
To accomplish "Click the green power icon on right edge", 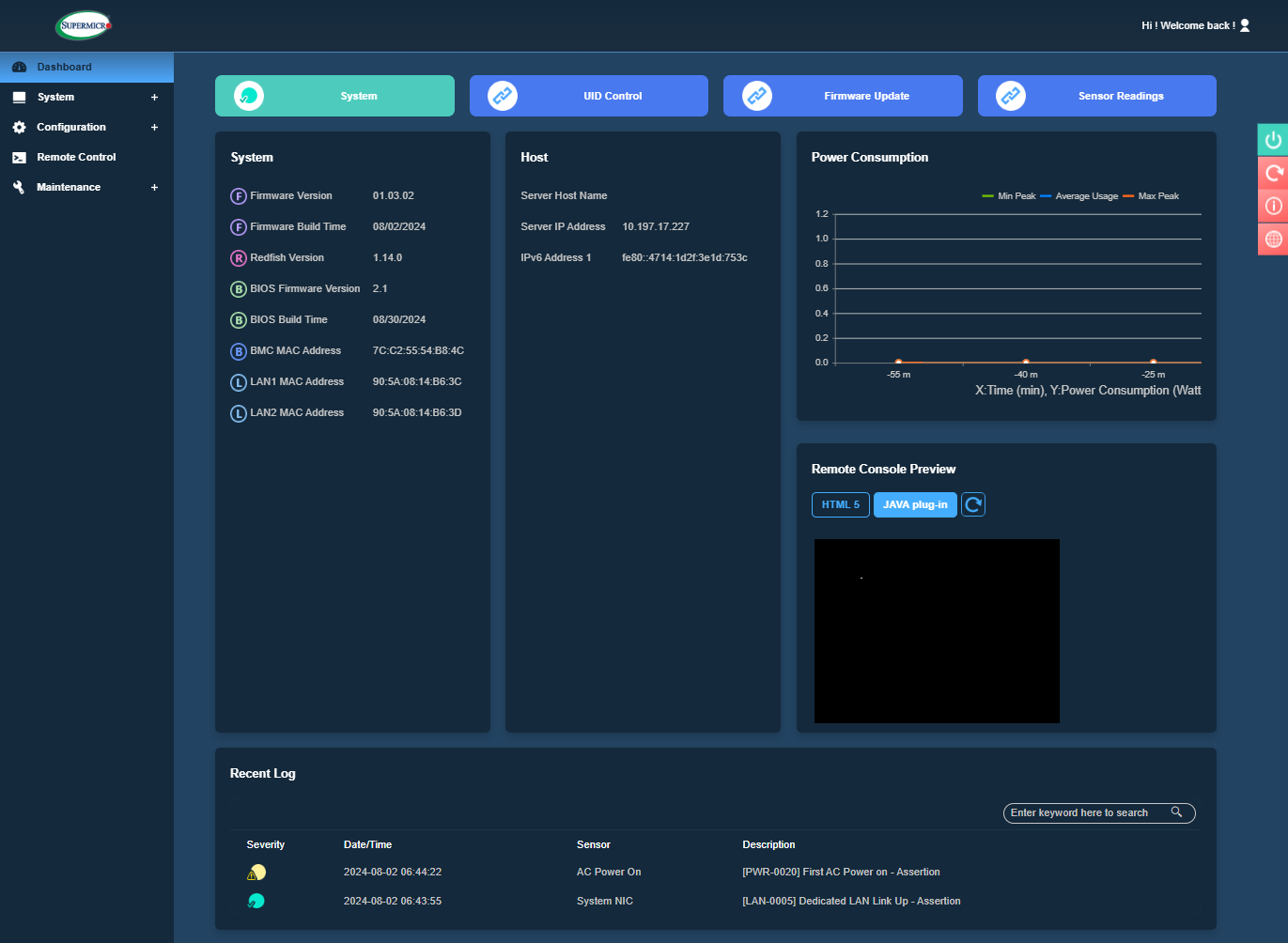I will pos(1273,140).
